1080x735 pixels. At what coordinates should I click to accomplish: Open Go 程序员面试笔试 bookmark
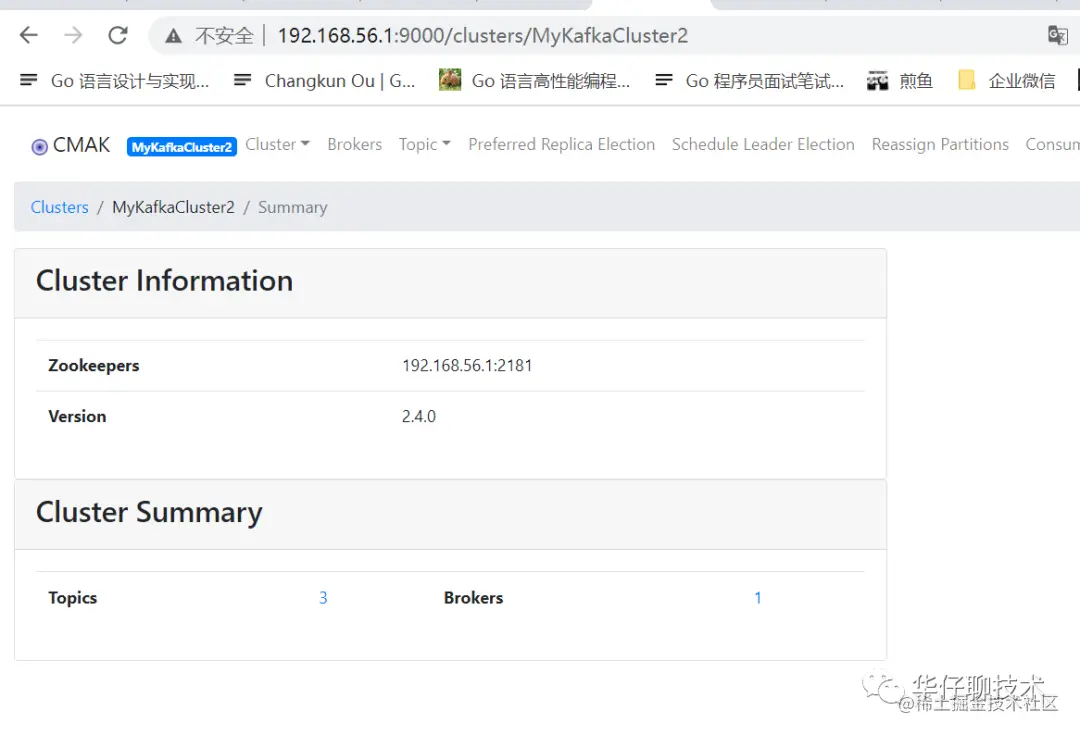(749, 81)
